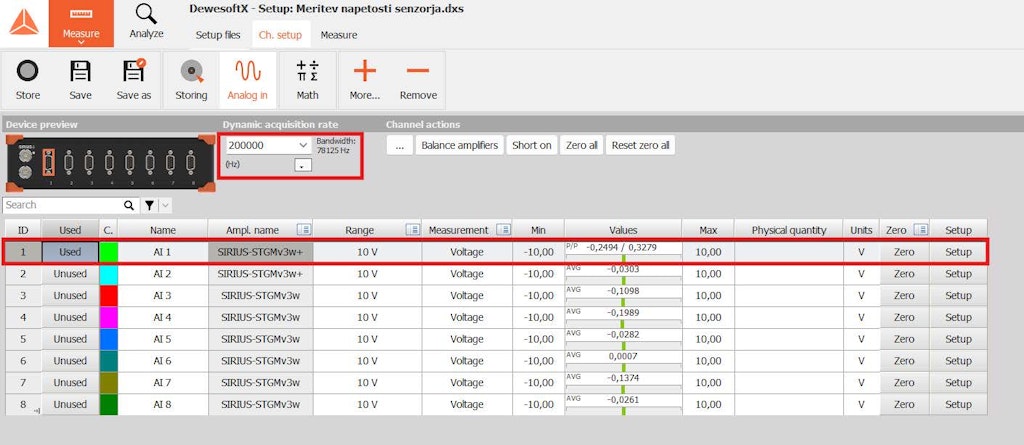Image resolution: width=1024 pixels, height=445 pixels.
Task: Open the Setup files tab
Action: (x=218, y=35)
